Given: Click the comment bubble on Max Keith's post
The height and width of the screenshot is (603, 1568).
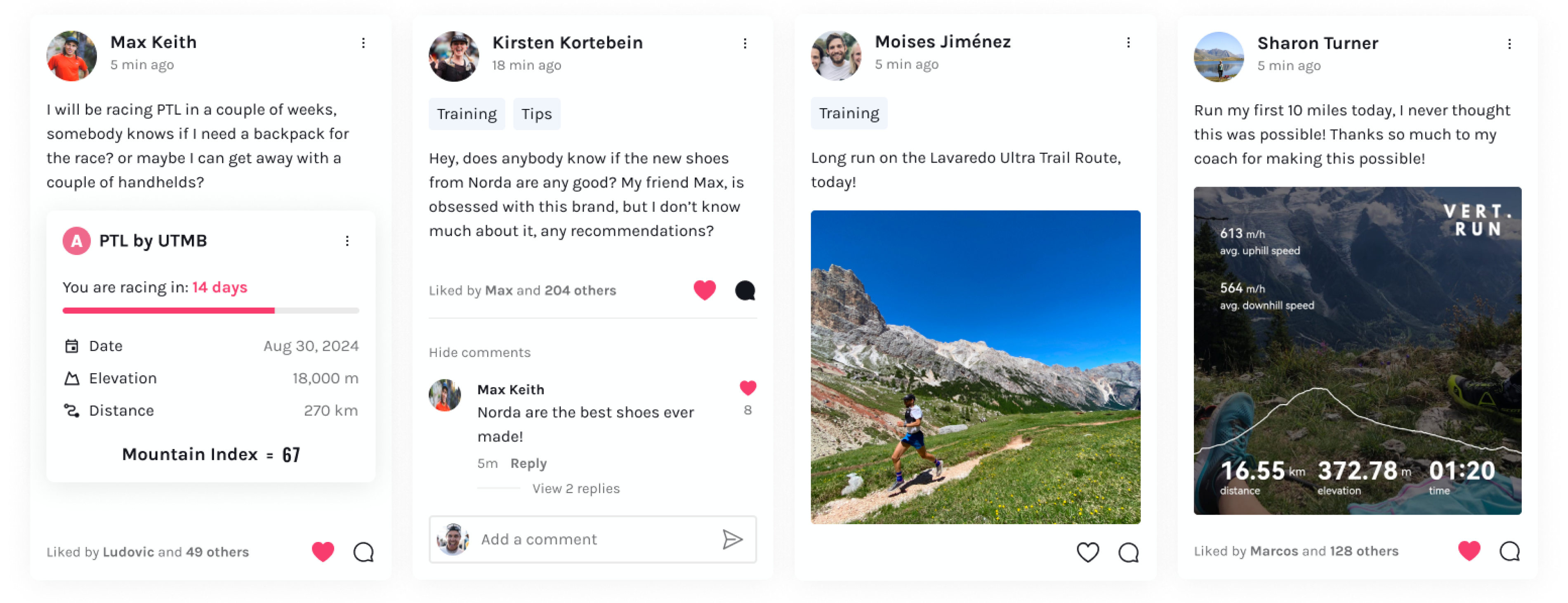Looking at the screenshot, I should [x=363, y=552].
